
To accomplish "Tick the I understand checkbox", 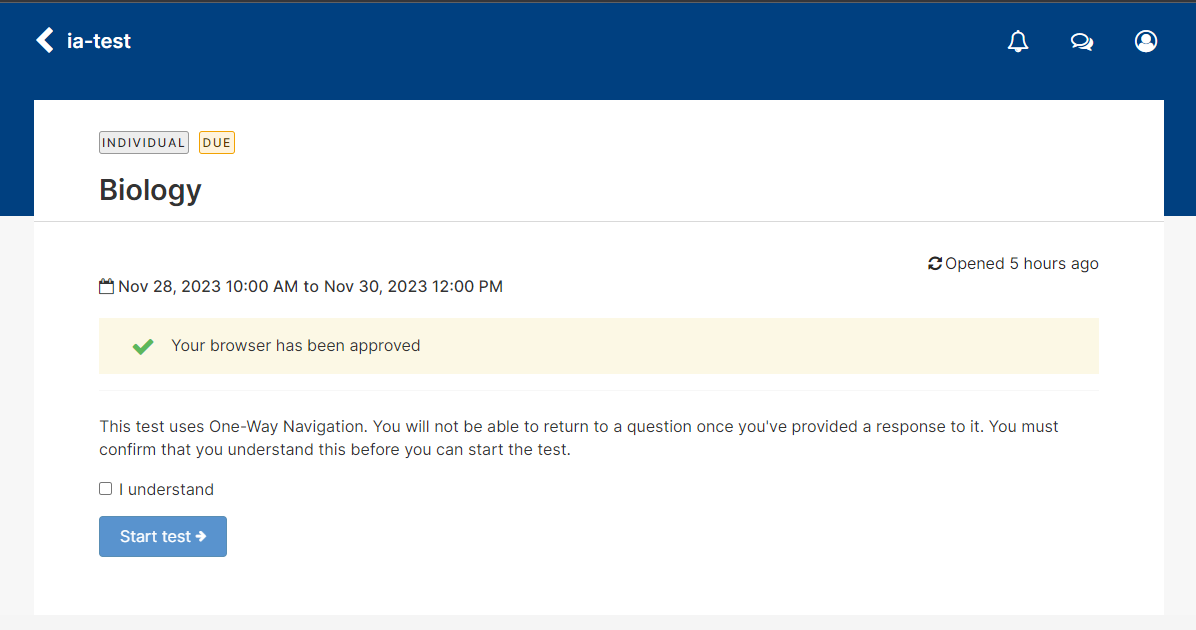I will click(x=105, y=488).
